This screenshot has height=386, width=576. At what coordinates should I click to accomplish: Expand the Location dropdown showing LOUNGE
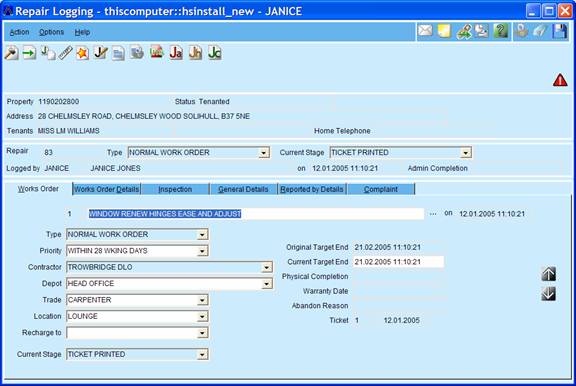[x=202, y=317]
